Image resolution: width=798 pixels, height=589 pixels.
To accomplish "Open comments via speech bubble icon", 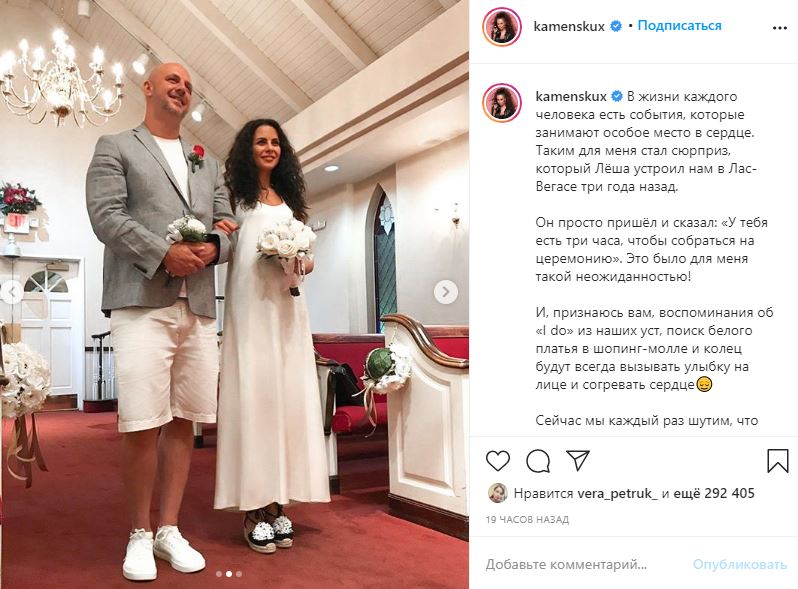I will click(x=538, y=461).
